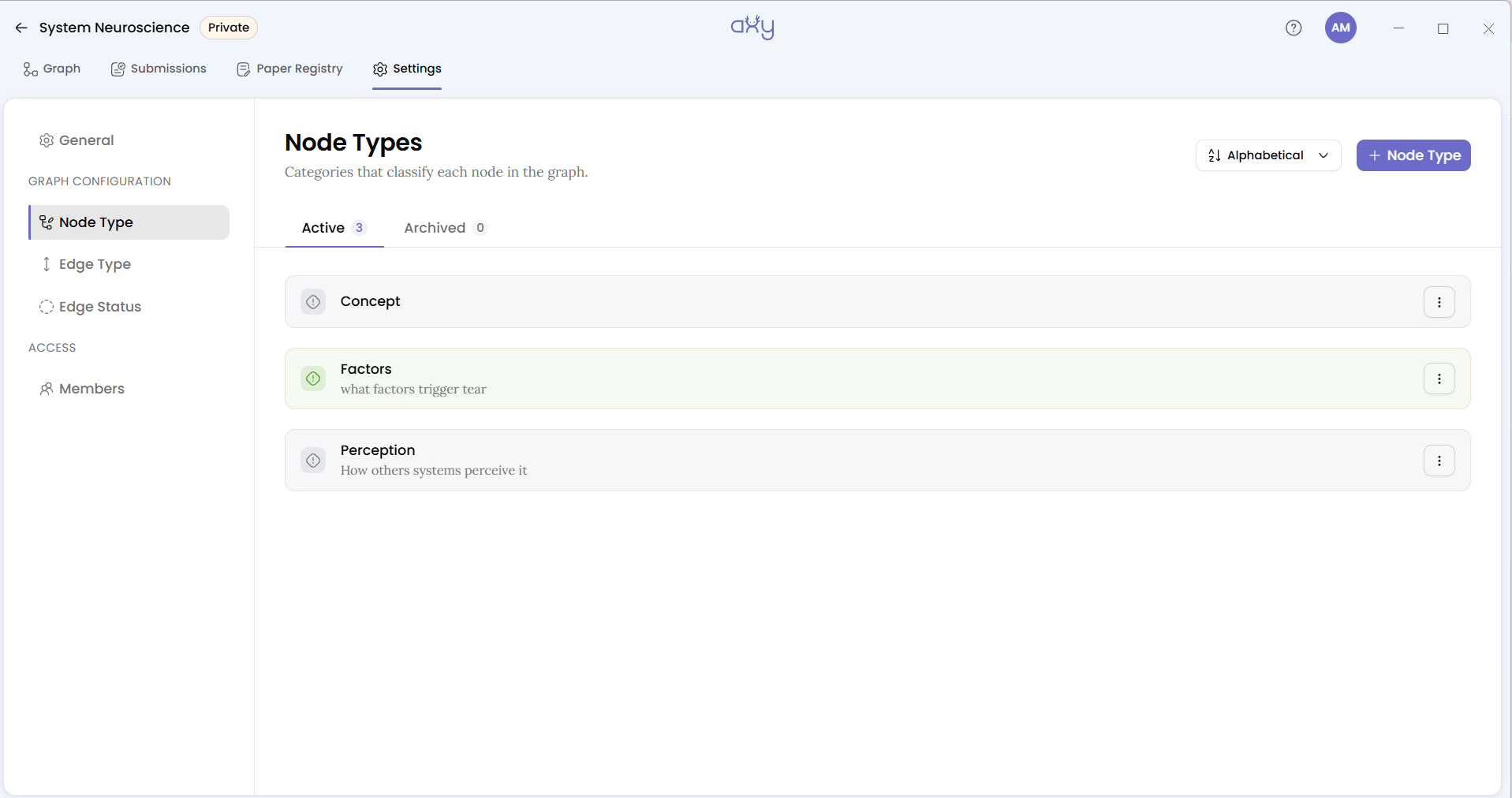The height and width of the screenshot is (798, 1512).
Task: Open Edge Type in the sidebar
Action: click(x=85, y=264)
